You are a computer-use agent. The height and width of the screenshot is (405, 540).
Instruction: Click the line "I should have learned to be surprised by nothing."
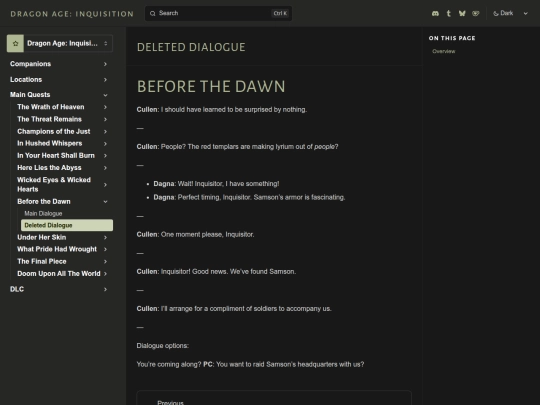tap(234, 110)
